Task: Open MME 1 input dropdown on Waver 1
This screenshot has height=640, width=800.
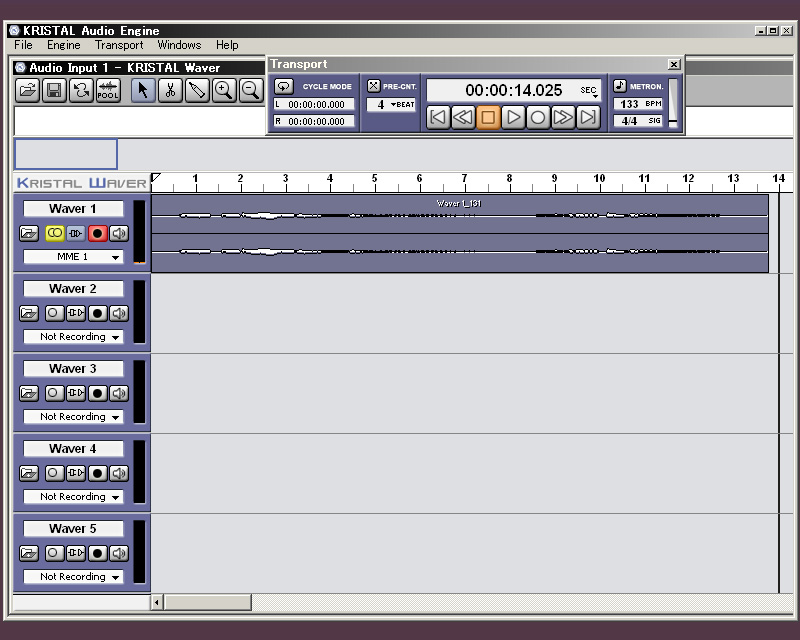Action: [x=73, y=257]
